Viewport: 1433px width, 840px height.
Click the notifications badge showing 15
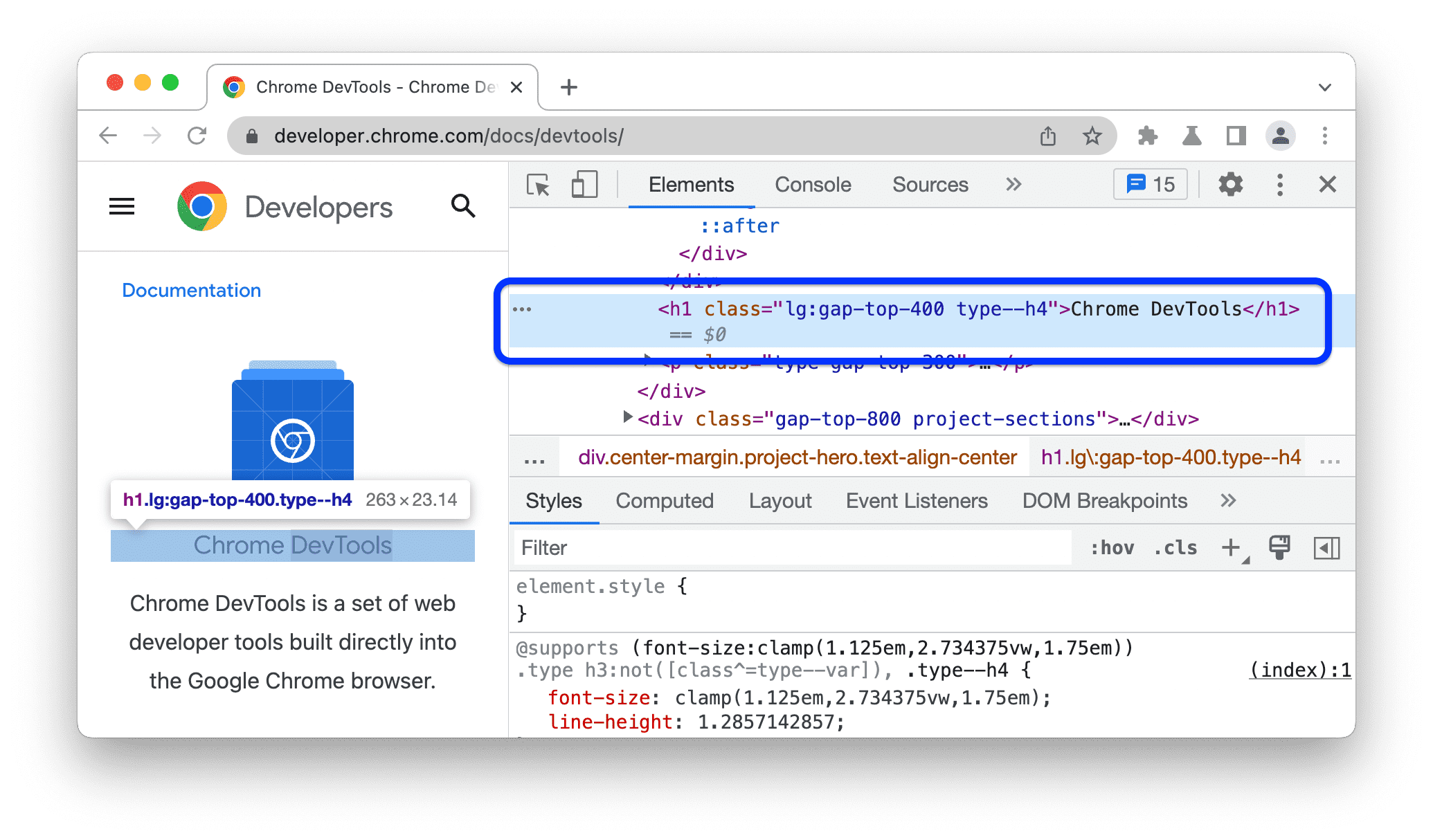pos(1155,183)
